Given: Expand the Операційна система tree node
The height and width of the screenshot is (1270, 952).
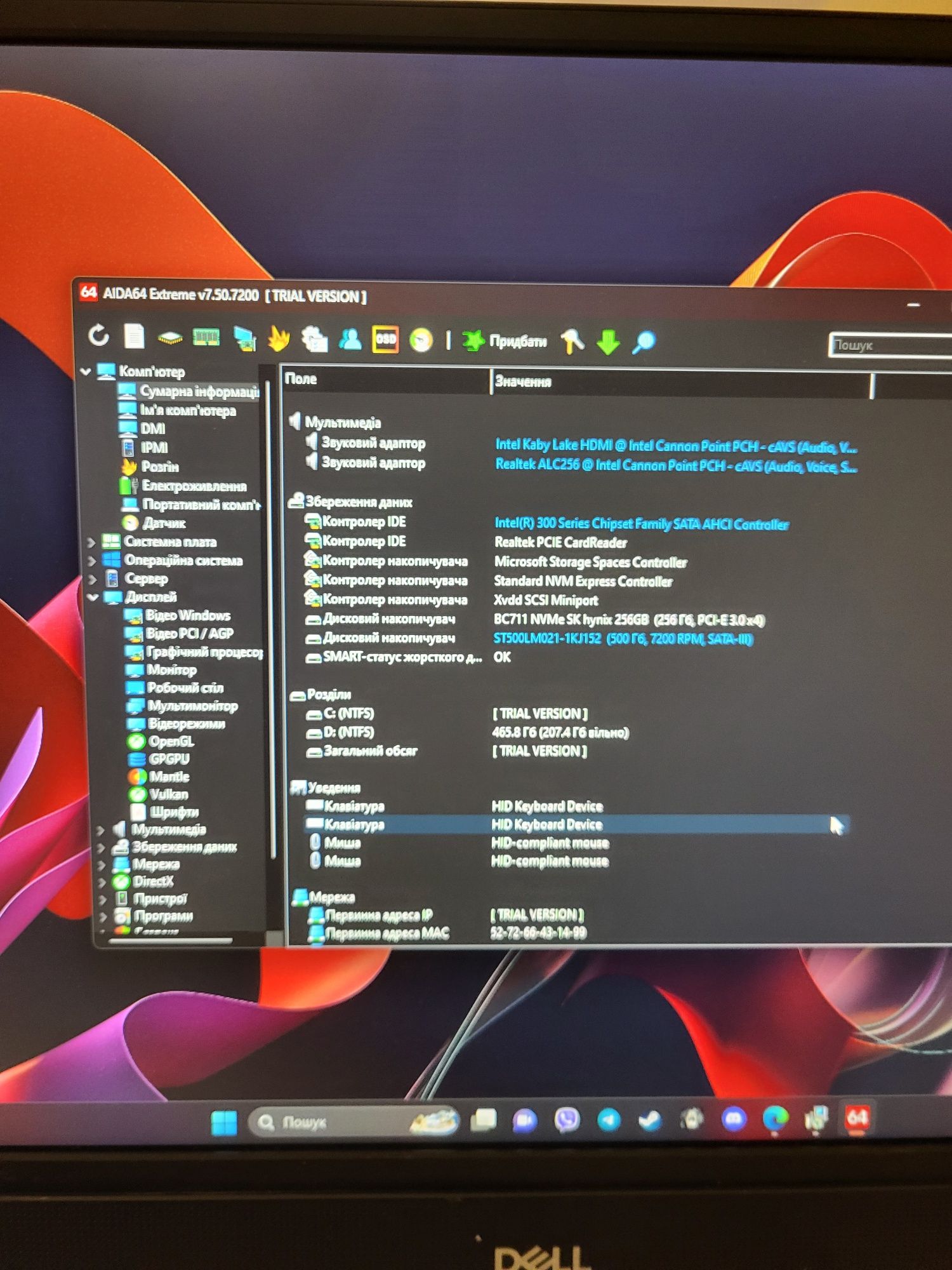Looking at the screenshot, I should point(92,561).
